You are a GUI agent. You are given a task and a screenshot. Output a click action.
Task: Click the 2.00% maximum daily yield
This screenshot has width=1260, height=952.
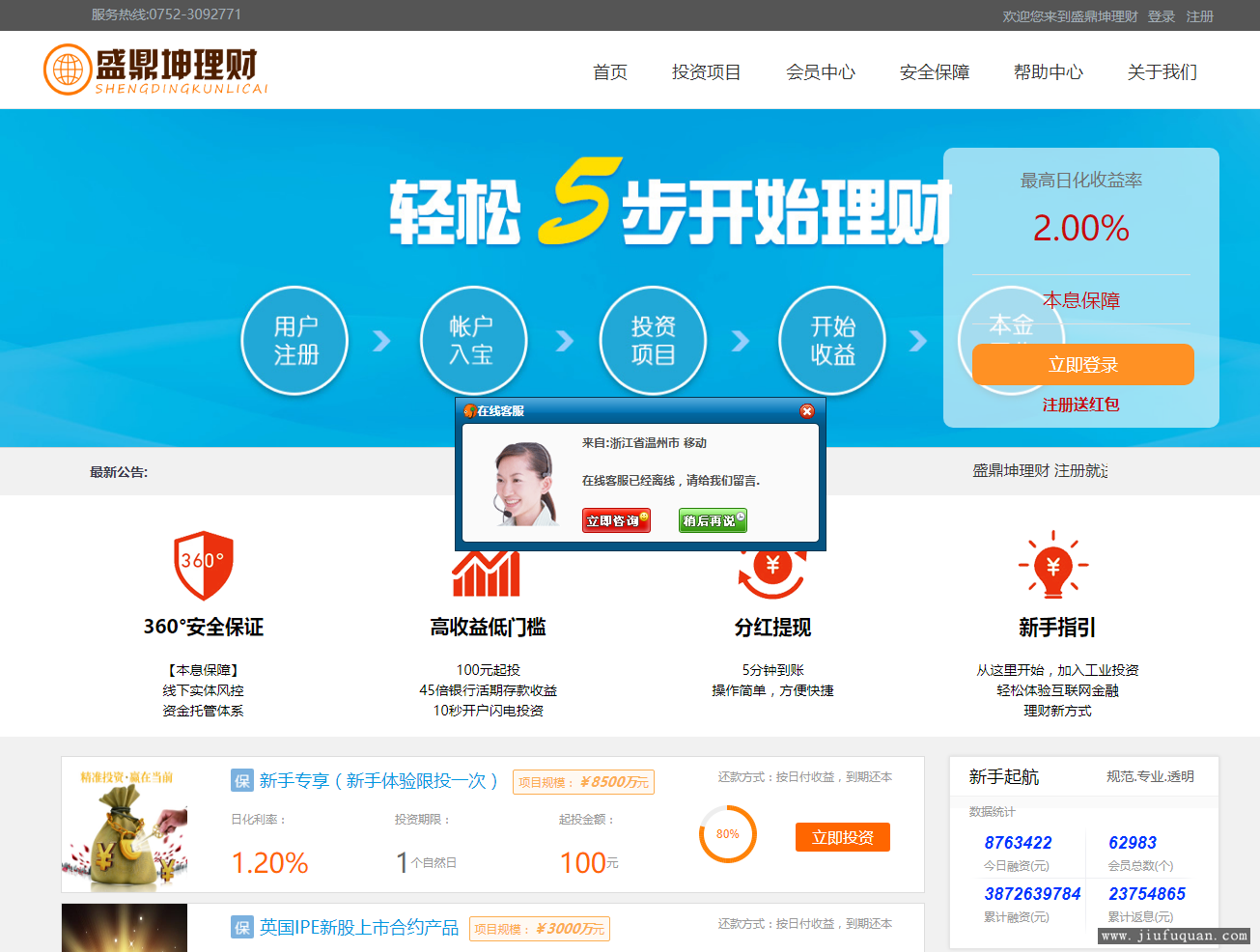[x=1081, y=229]
